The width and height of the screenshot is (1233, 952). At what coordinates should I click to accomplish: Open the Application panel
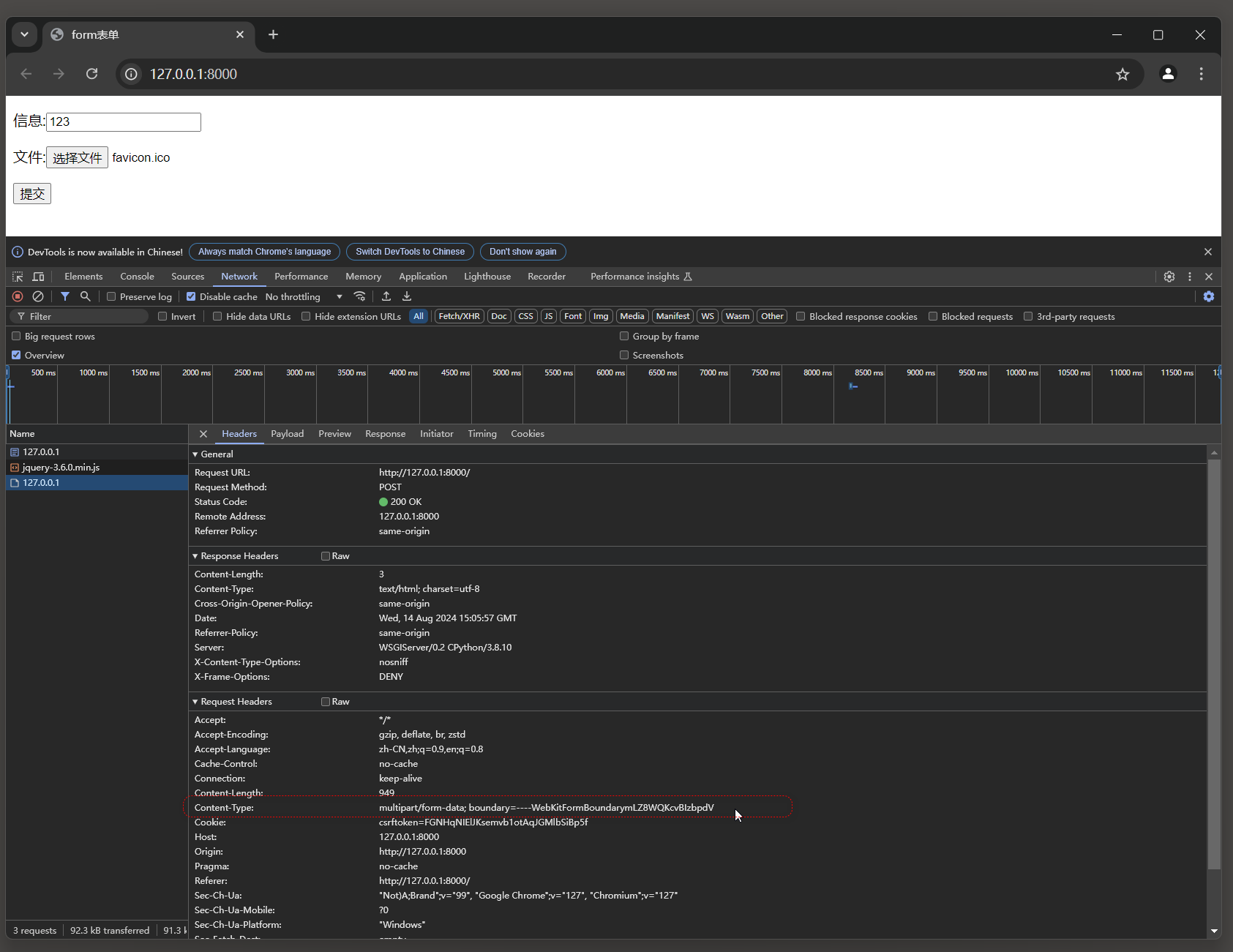(422, 277)
